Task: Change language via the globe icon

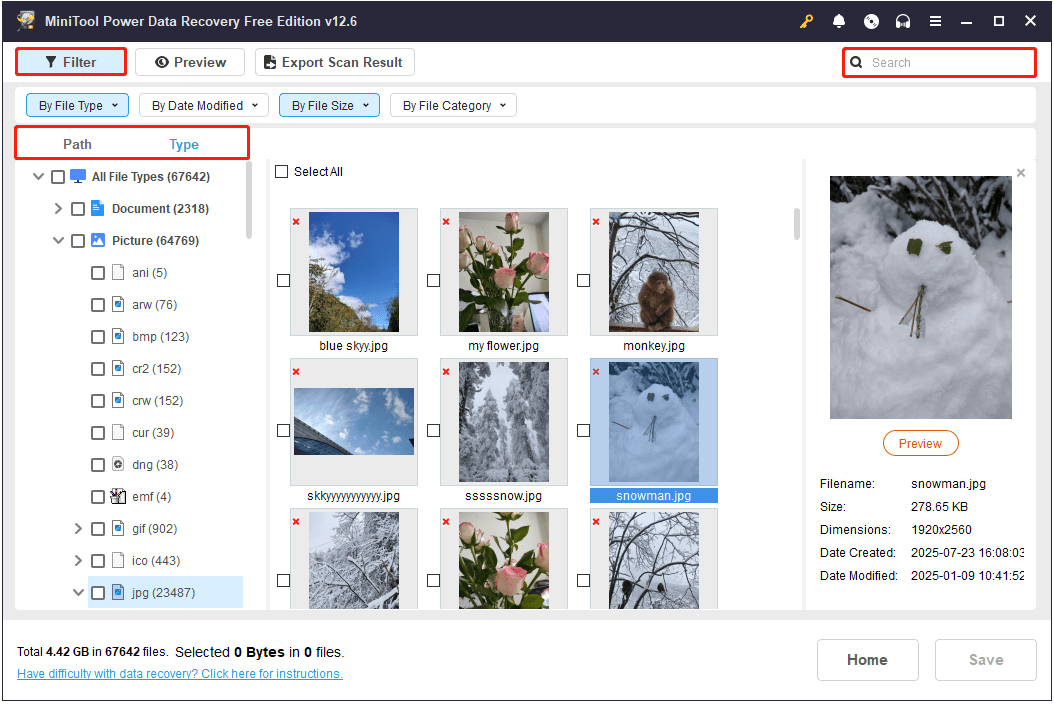Action: (871, 20)
